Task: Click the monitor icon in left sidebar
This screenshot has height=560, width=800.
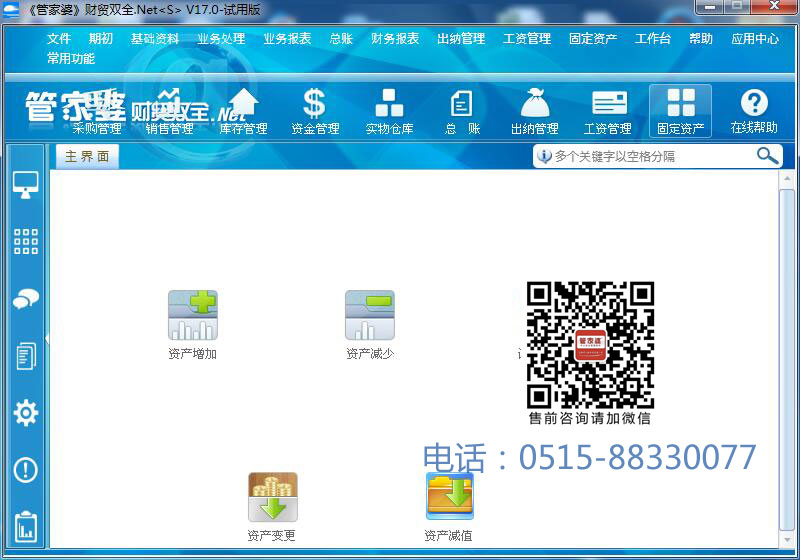Action: pos(26,185)
